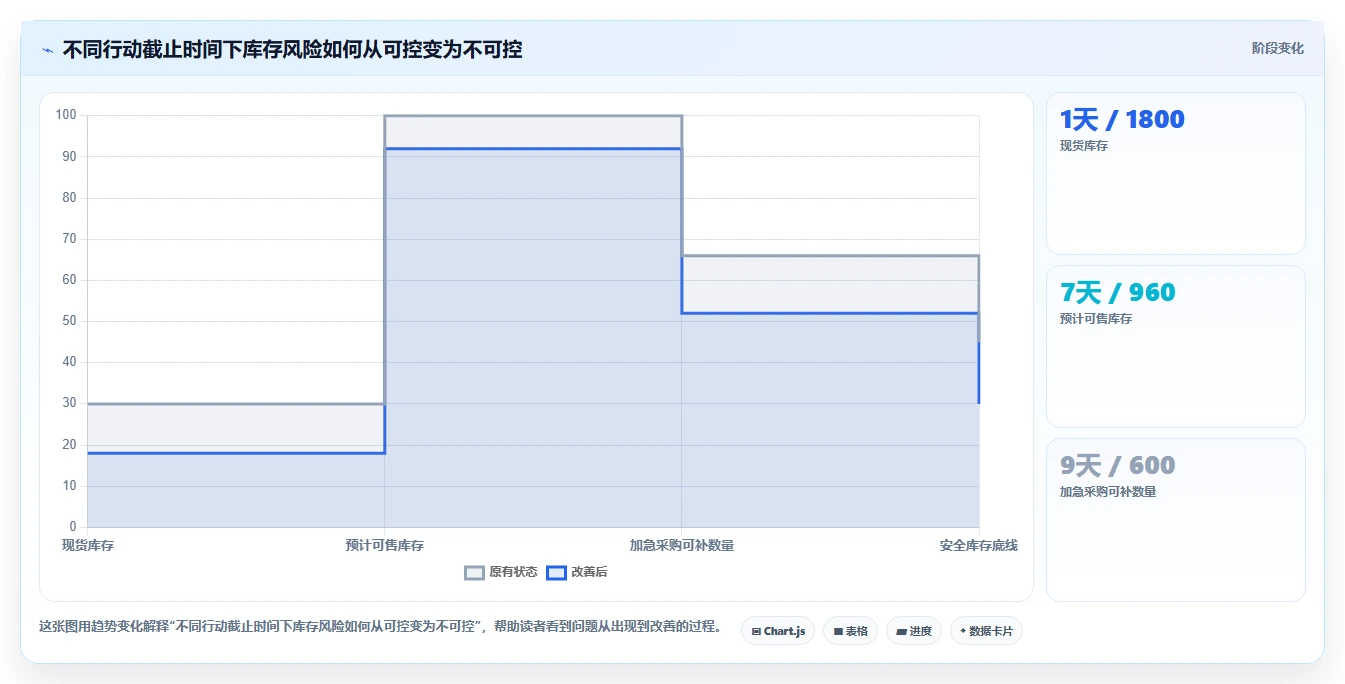This screenshot has height=684, width=1345.
Task: Click the sparkle icon in 数据卡片 chip
Action: click(963, 631)
